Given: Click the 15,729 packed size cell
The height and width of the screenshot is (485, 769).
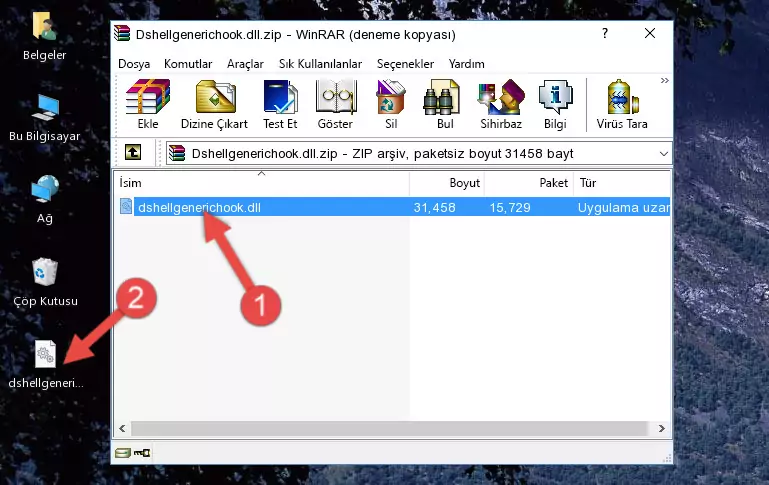Looking at the screenshot, I should (x=510, y=207).
